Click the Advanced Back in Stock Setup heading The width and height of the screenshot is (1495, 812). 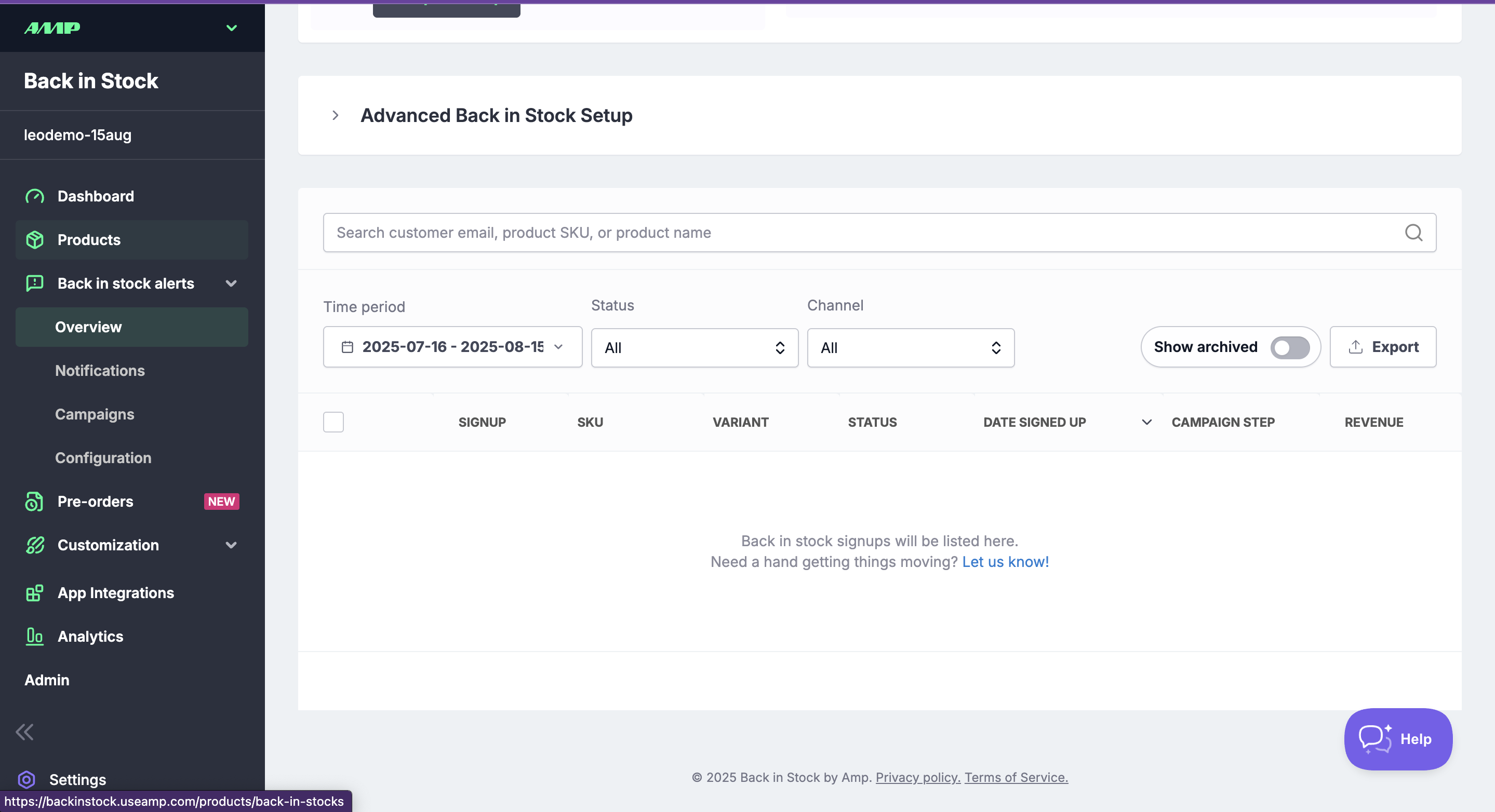(496, 115)
